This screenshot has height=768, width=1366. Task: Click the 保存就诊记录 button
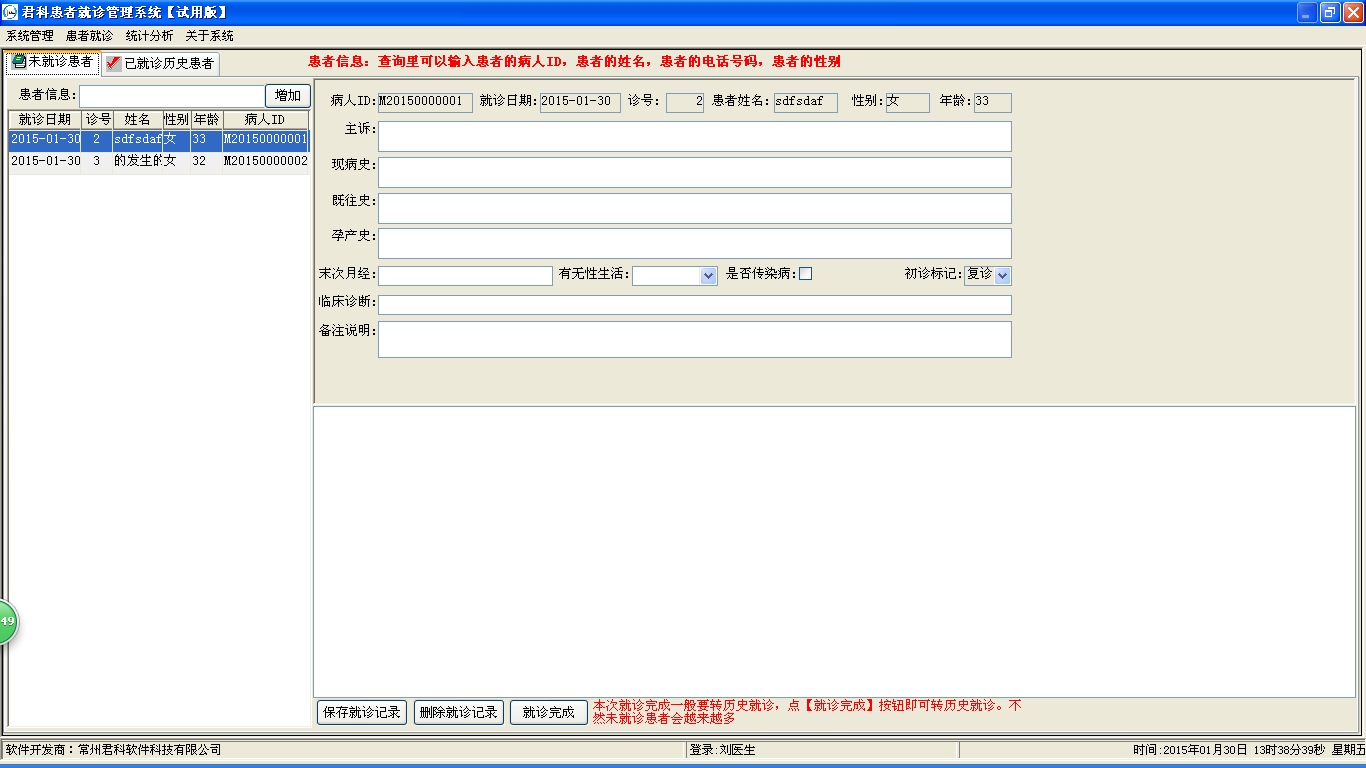(x=362, y=713)
